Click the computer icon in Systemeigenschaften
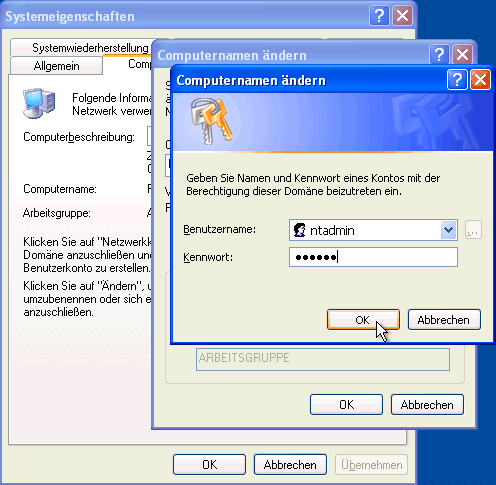Viewport: 496px width, 485px height. (x=39, y=103)
